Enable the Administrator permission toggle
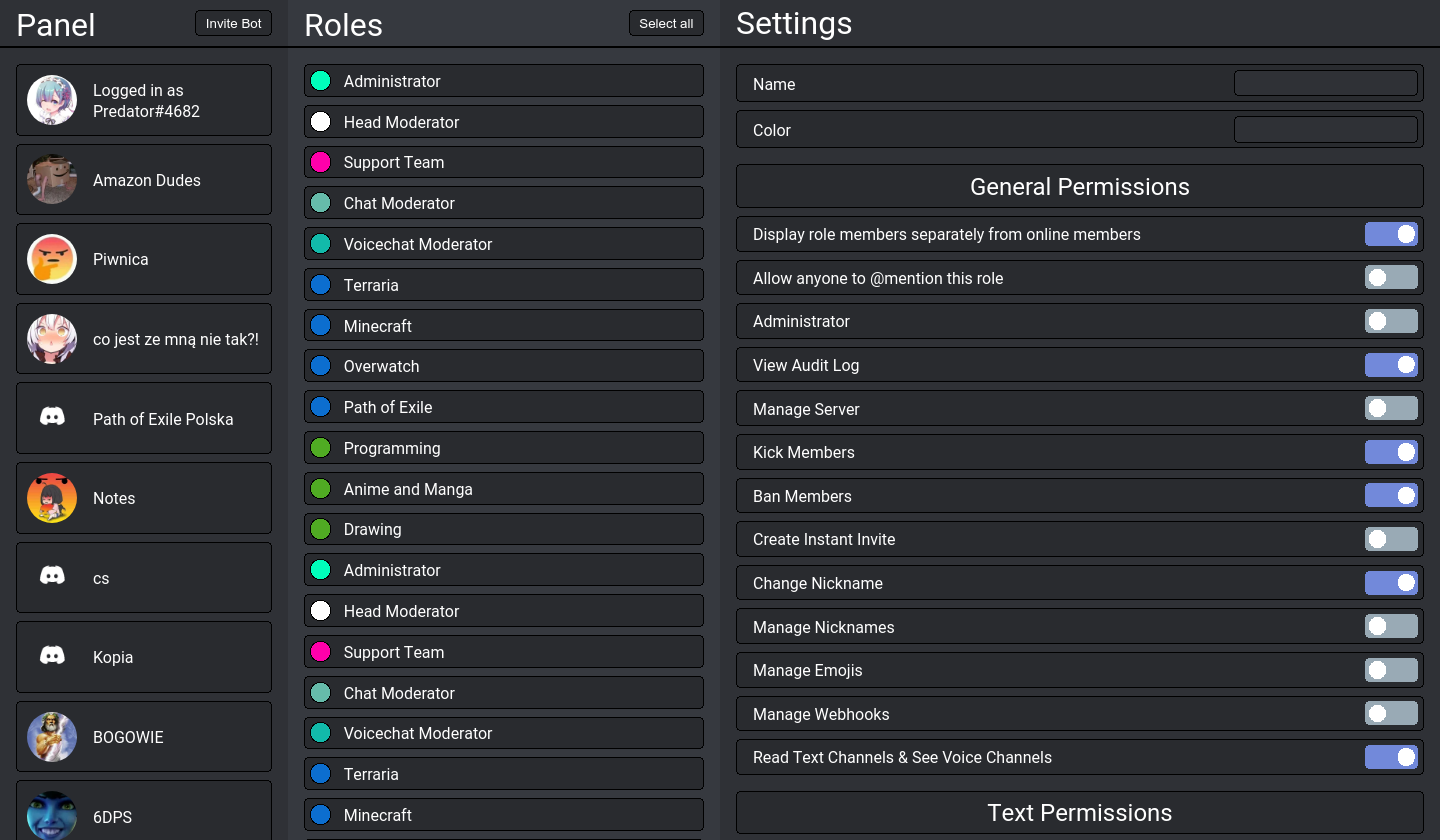 click(x=1391, y=321)
